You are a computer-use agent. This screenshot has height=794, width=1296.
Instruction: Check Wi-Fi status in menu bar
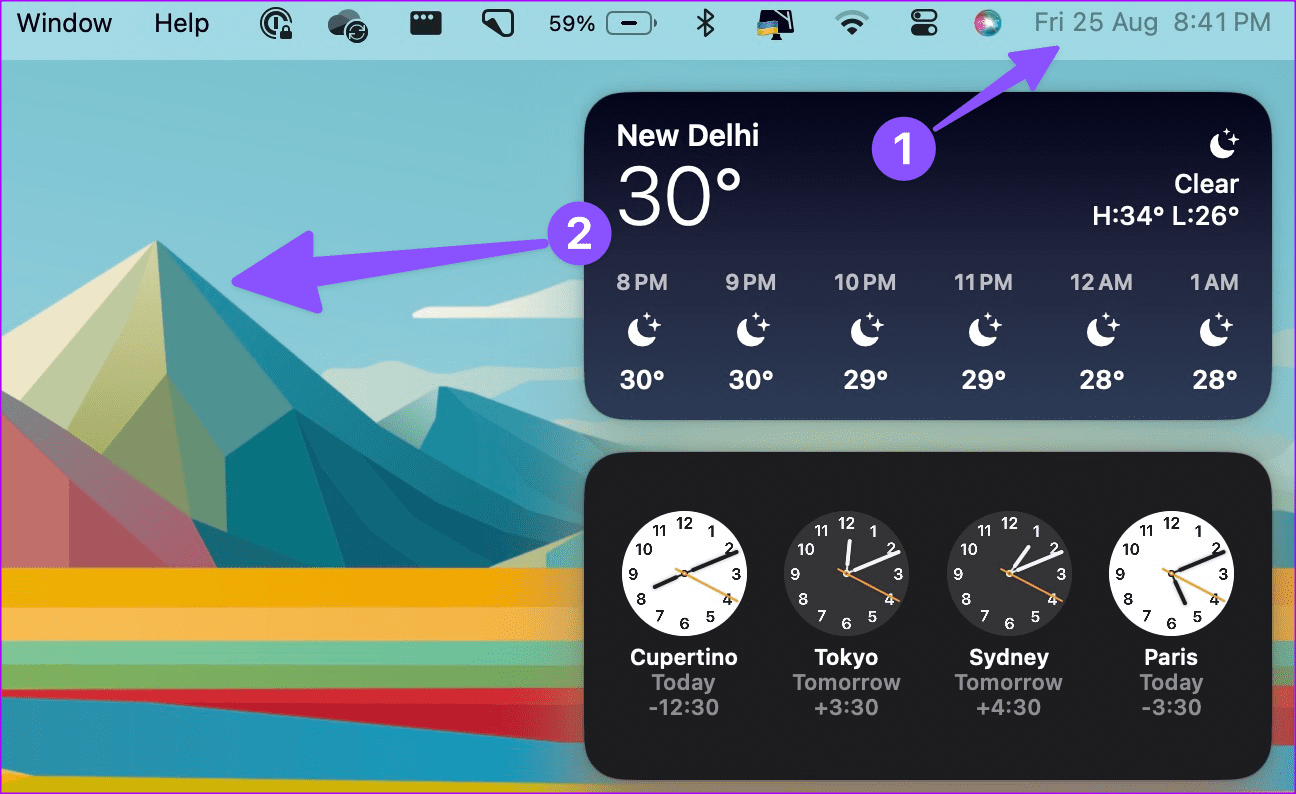click(x=852, y=22)
